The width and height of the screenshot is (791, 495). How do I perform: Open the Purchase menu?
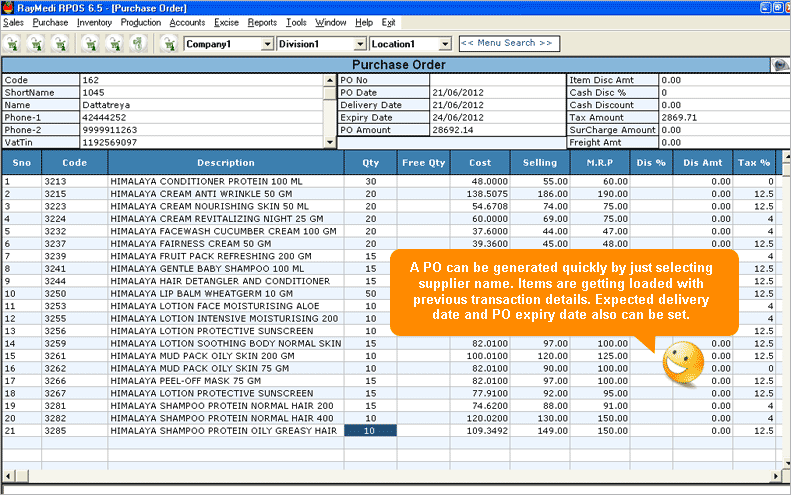tap(50, 22)
